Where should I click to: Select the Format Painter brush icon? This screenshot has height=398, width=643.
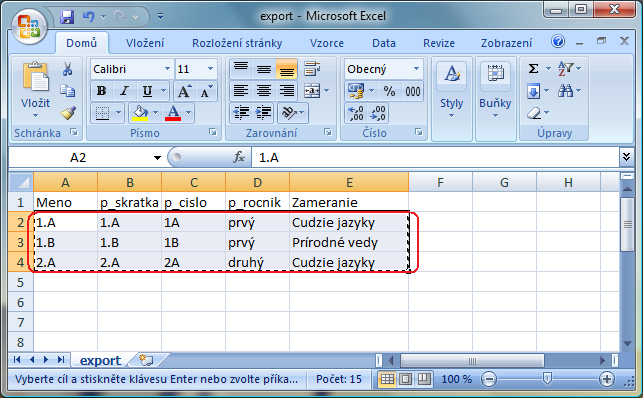(x=68, y=113)
